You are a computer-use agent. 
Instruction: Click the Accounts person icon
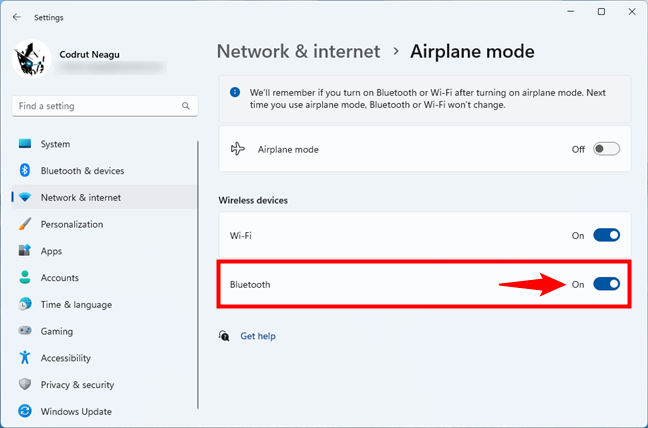pos(25,278)
